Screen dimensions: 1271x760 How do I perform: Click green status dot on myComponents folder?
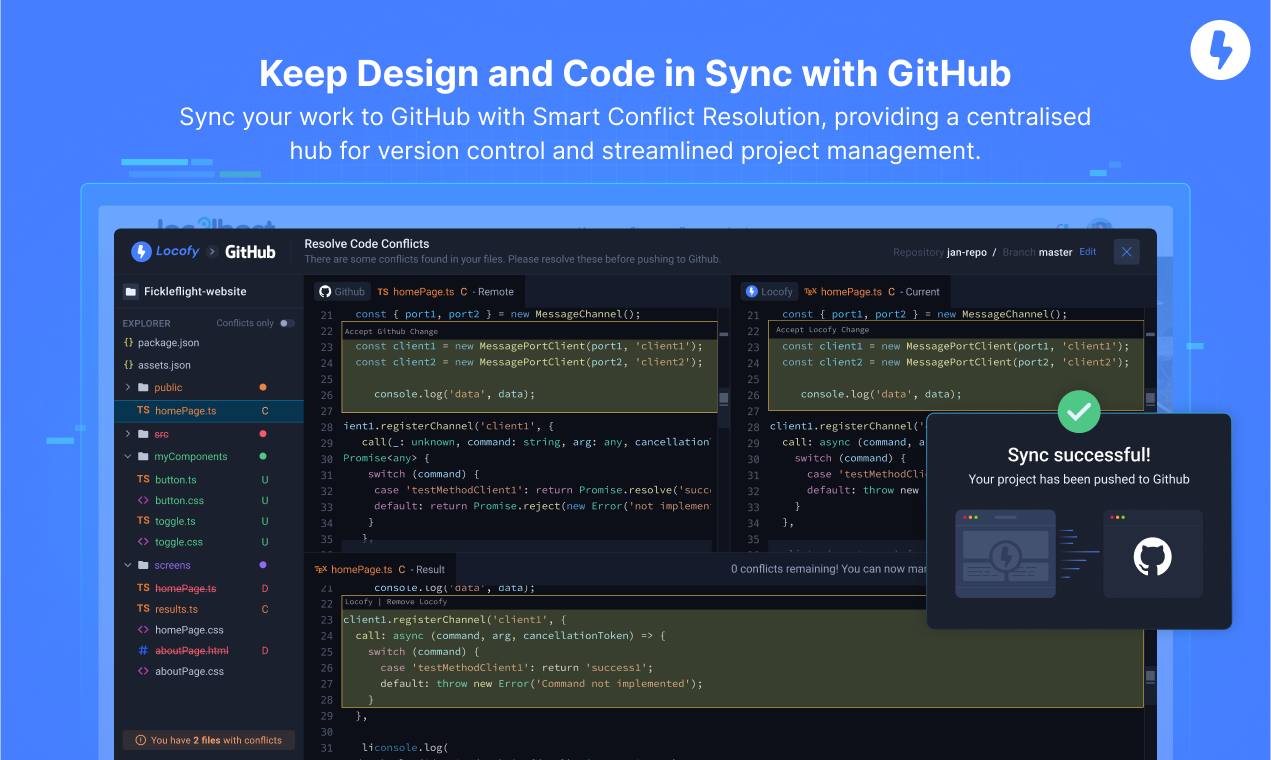(x=263, y=456)
